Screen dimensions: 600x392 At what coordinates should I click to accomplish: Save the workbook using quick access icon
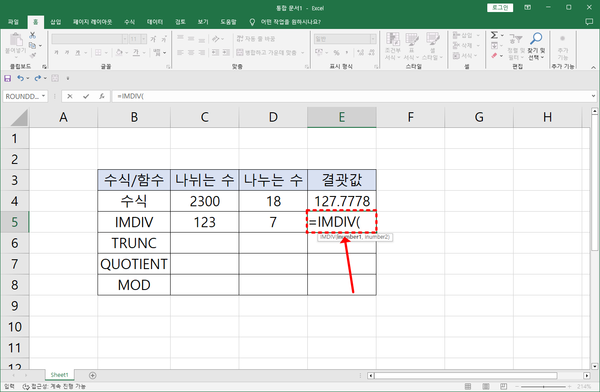pos(8,78)
